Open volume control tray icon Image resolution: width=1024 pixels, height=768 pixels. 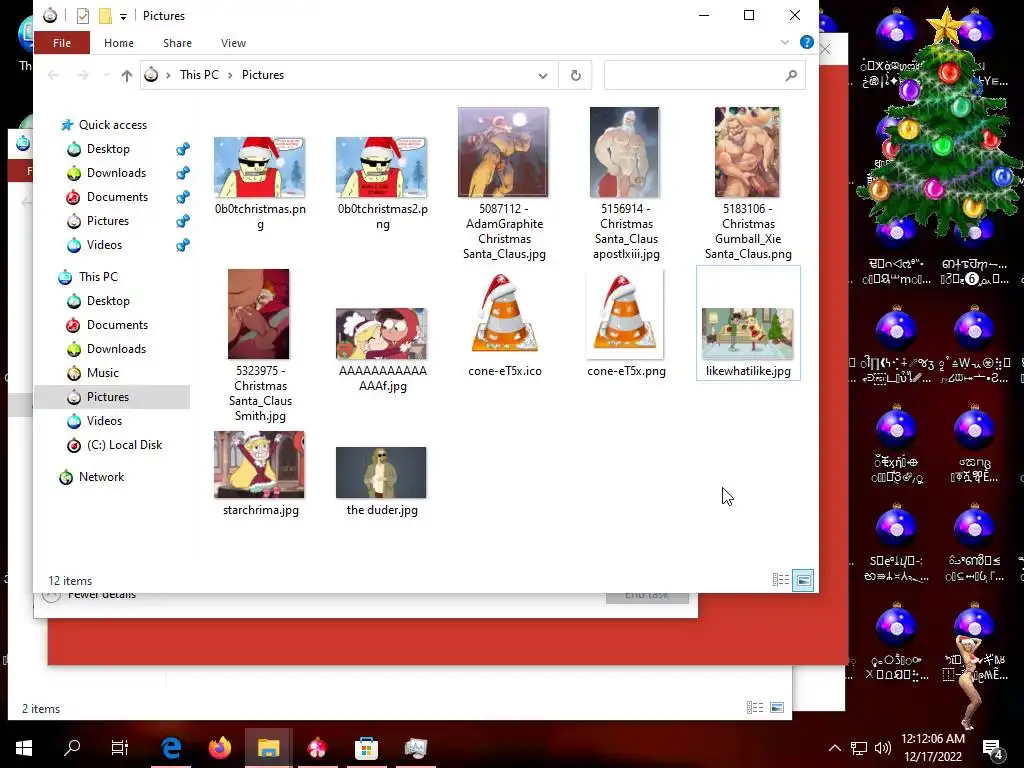pyautogui.click(x=882, y=748)
